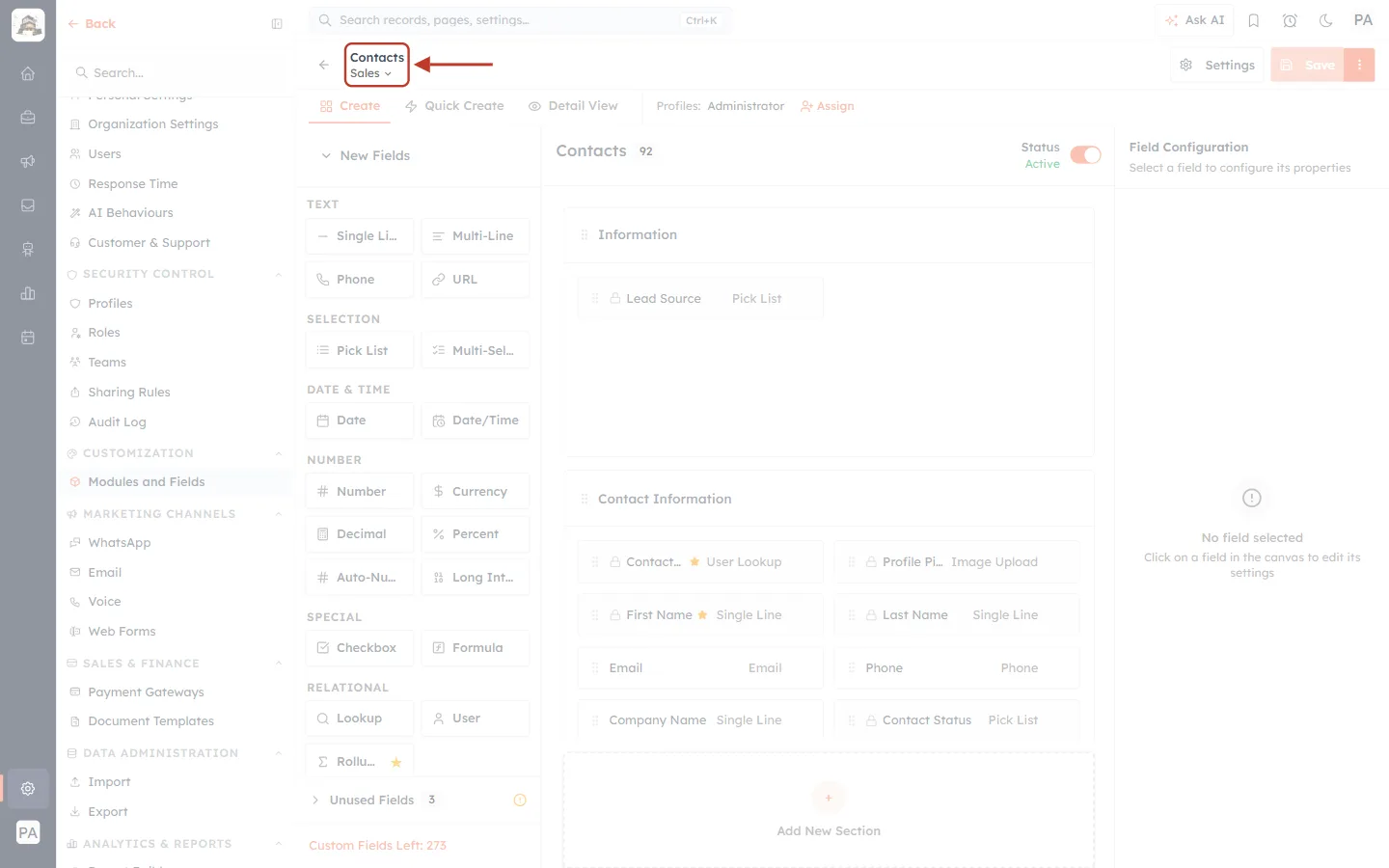Select the First Name field in canvas
This screenshot has height=868, width=1389.
click(700, 614)
